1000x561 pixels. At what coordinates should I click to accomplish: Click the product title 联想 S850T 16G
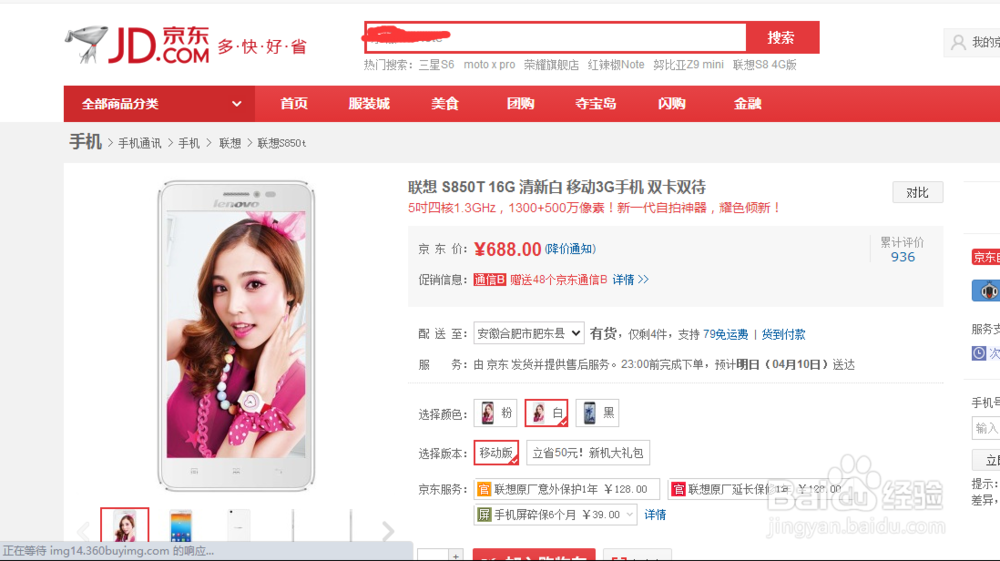pos(557,187)
